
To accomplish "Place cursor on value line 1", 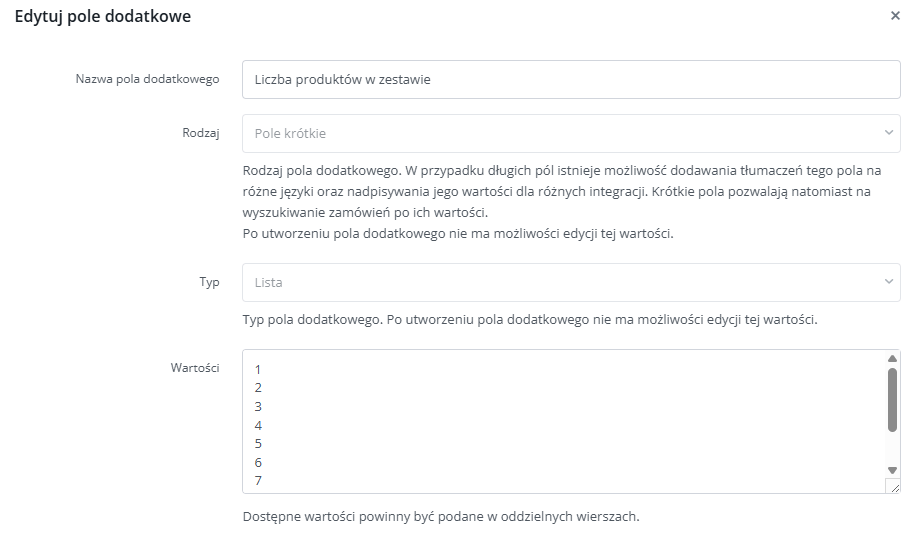I will (x=258, y=370).
